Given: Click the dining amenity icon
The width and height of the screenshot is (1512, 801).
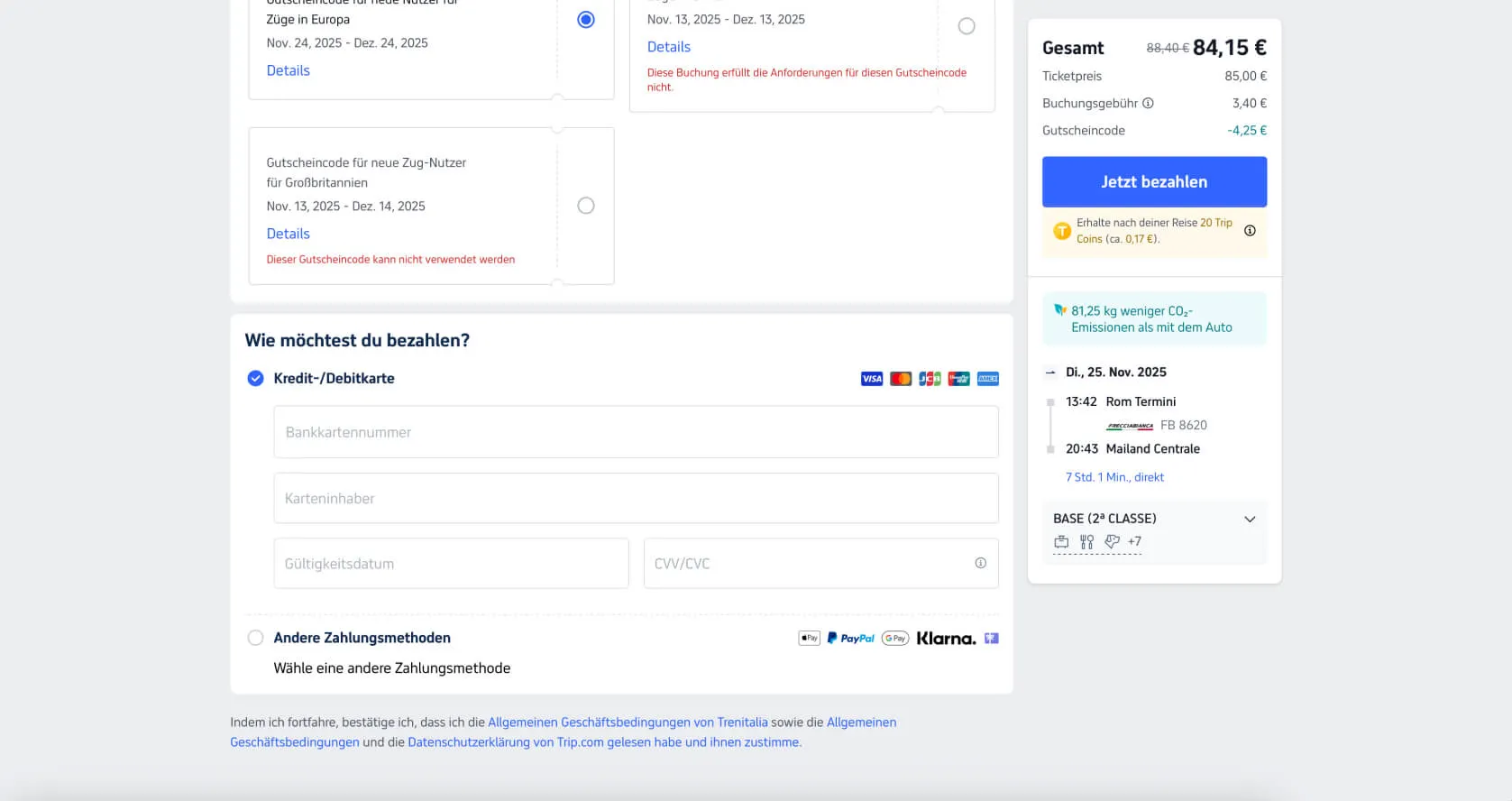Looking at the screenshot, I should (1086, 542).
